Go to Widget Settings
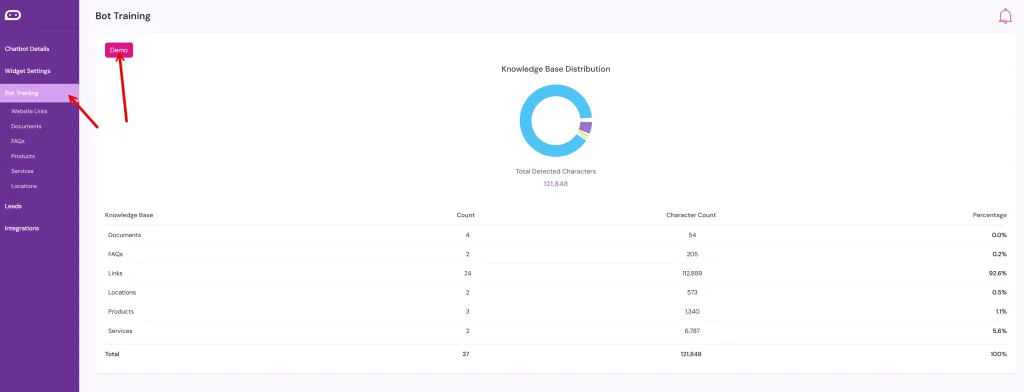1024x392 pixels. (x=27, y=71)
